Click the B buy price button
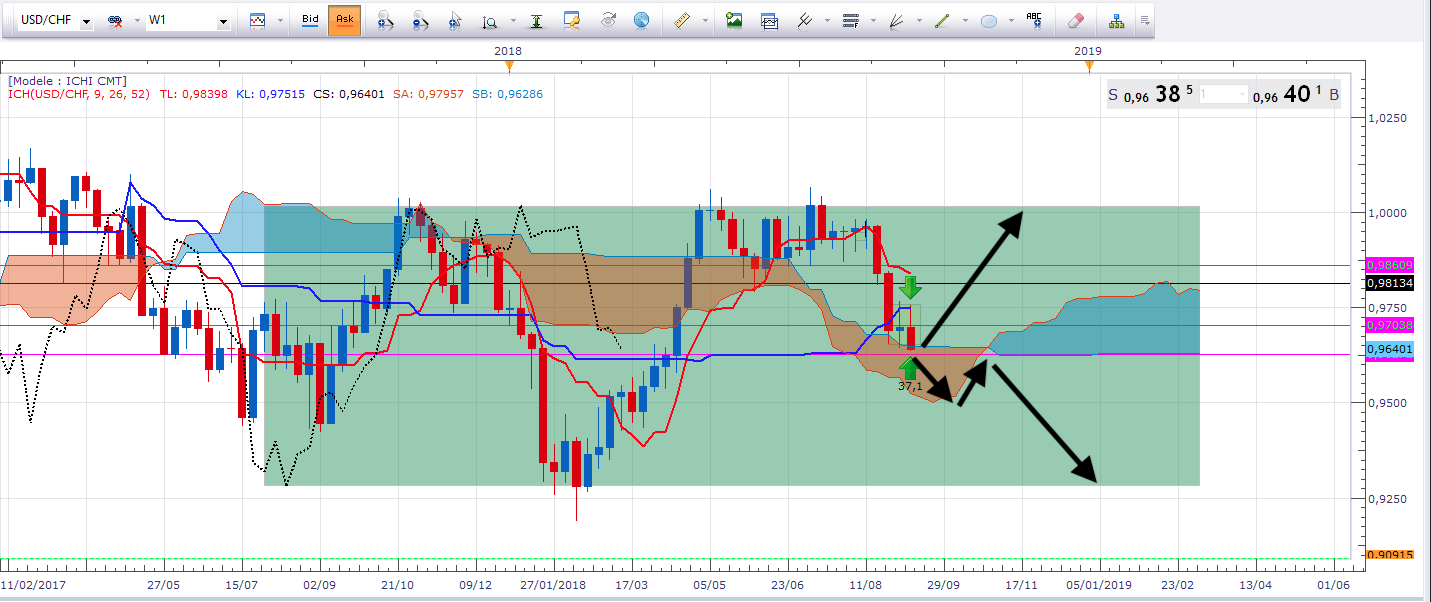 coord(1333,96)
